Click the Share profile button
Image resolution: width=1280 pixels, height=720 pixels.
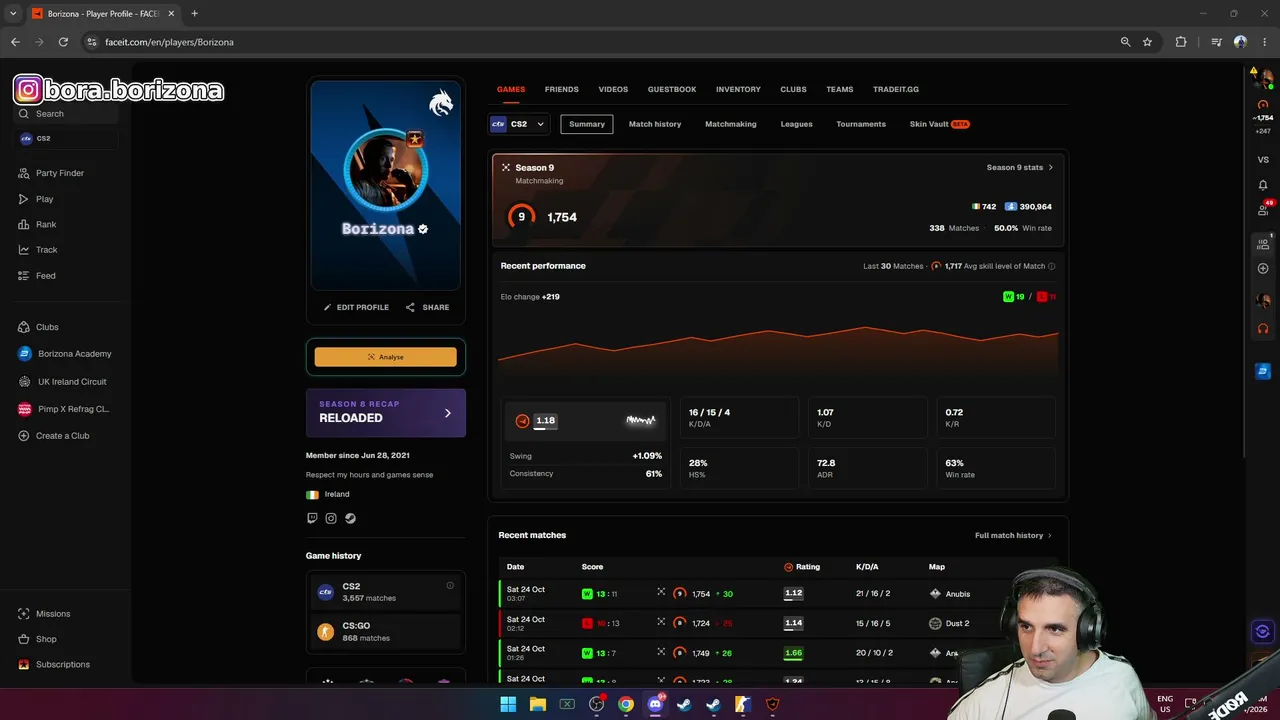pos(427,307)
